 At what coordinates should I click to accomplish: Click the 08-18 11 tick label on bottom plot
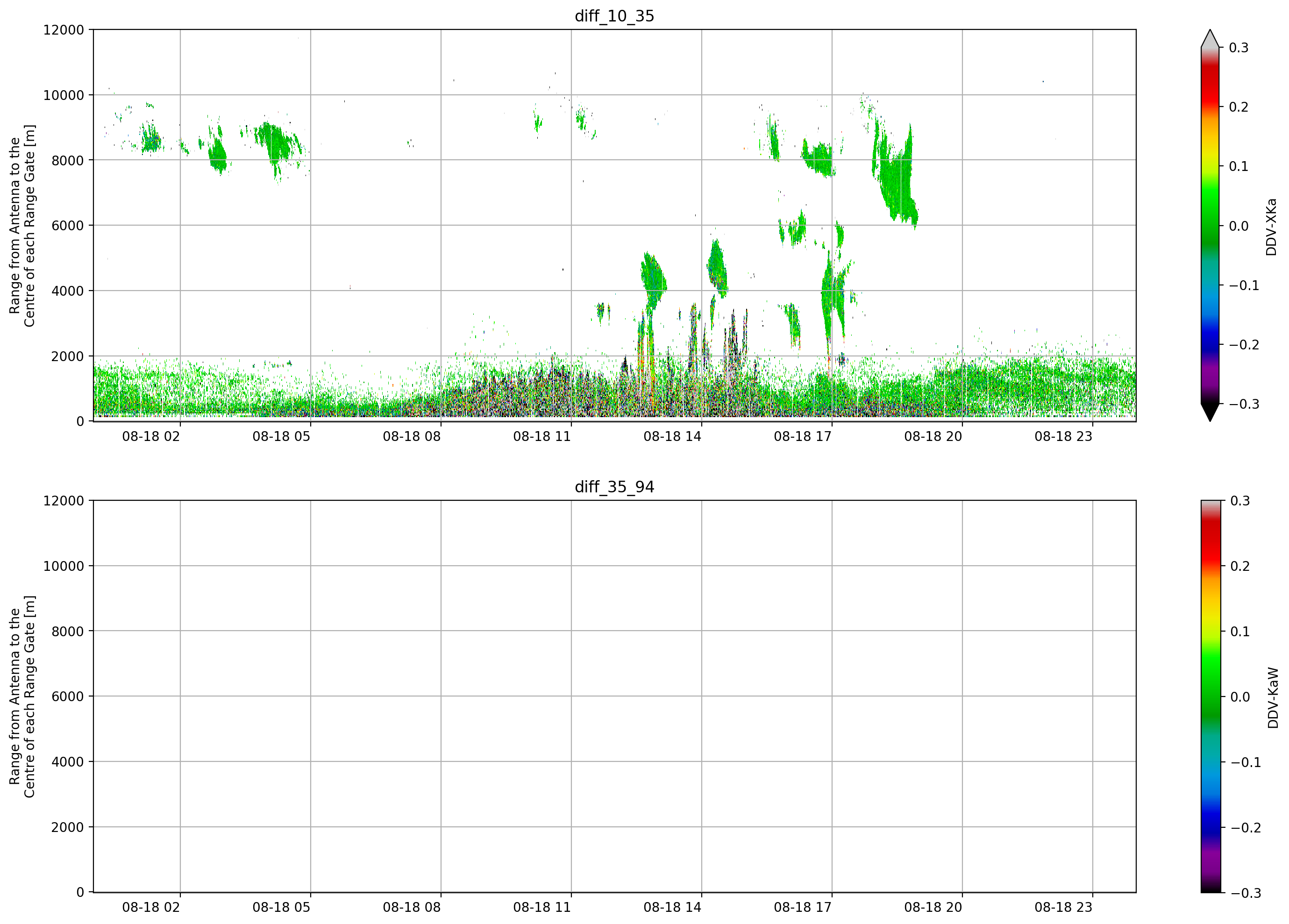point(542,908)
